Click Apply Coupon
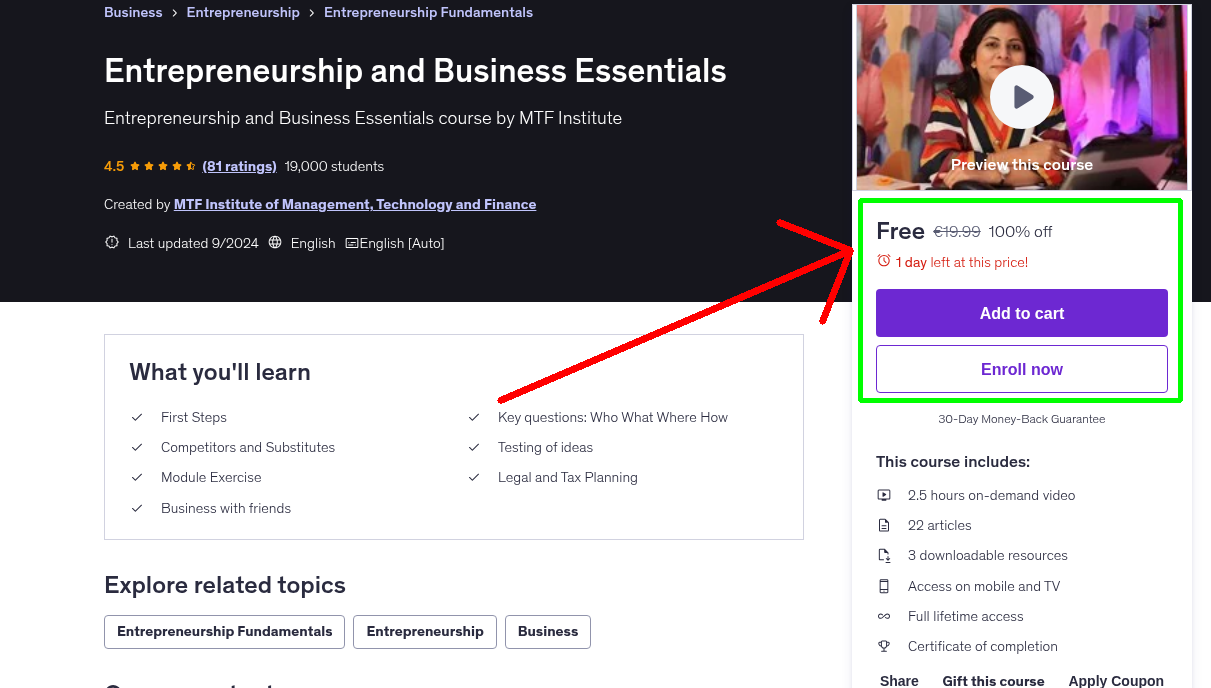This screenshot has width=1211, height=688. [1116, 680]
